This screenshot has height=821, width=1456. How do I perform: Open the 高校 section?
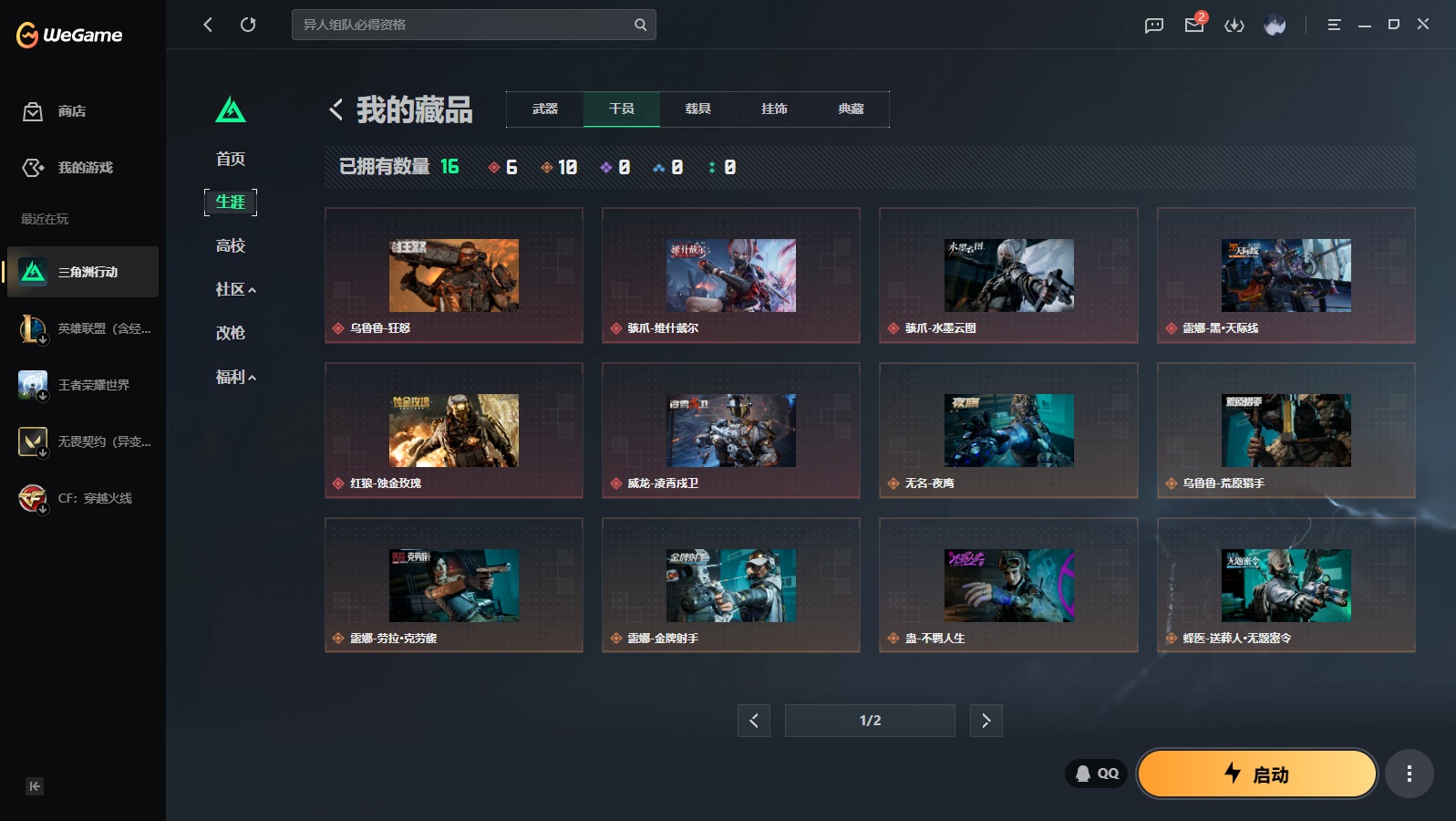231,245
